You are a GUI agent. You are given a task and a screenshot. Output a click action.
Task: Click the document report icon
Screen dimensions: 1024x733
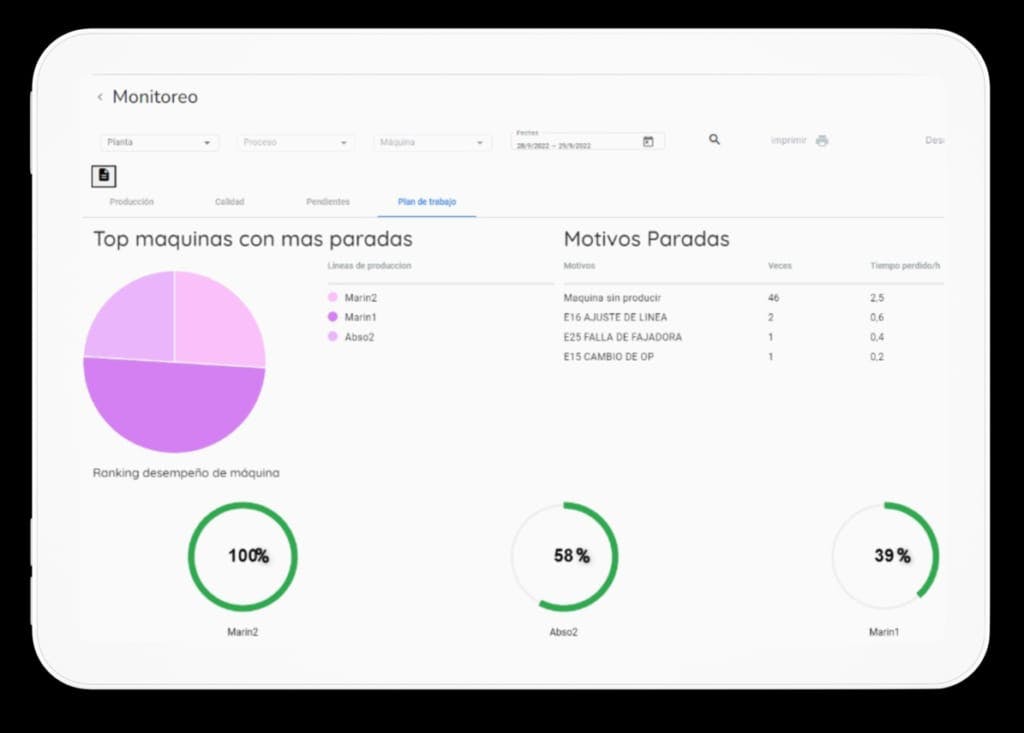pos(104,176)
